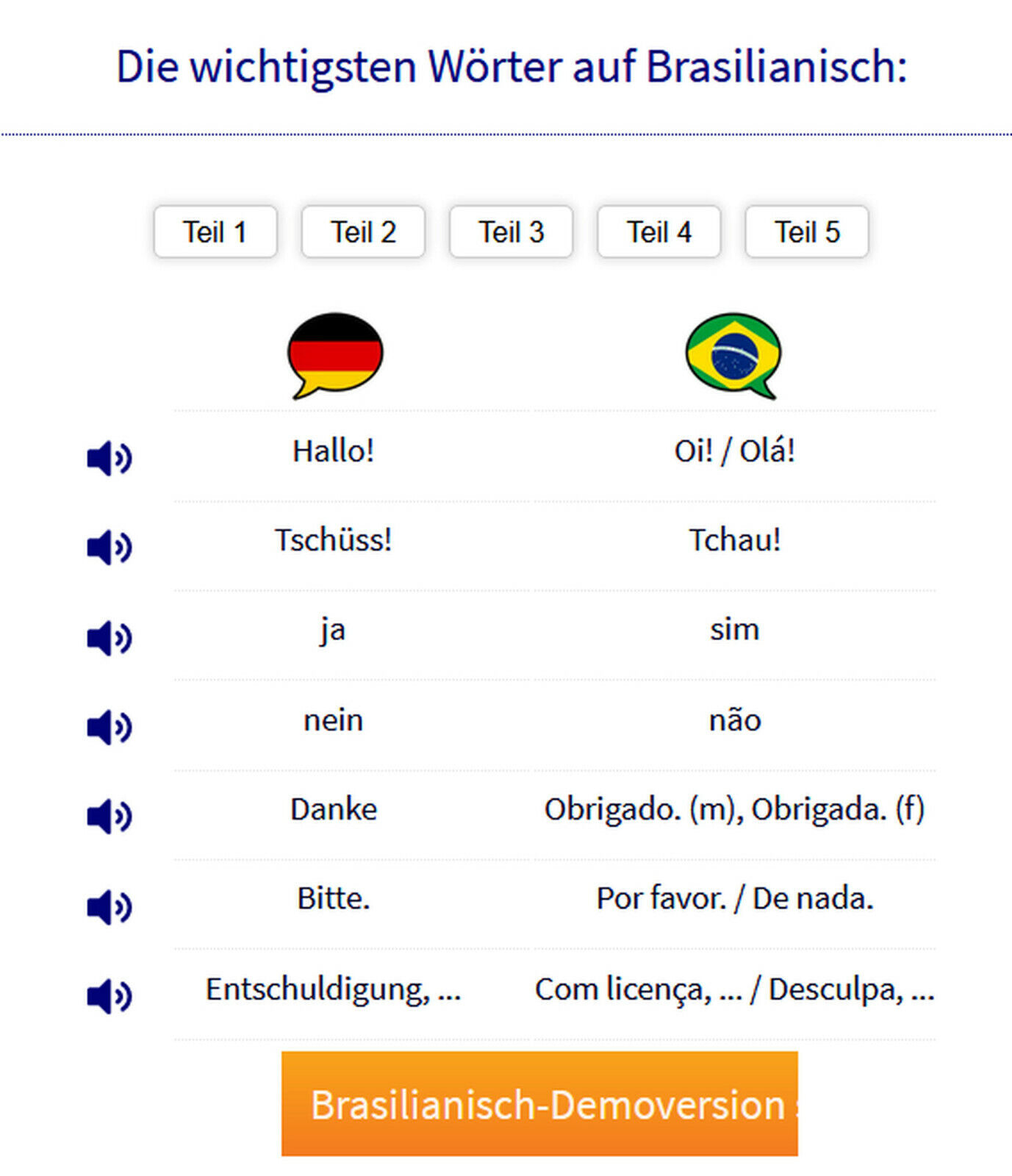Select Teil 3 tab

(x=511, y=232)
